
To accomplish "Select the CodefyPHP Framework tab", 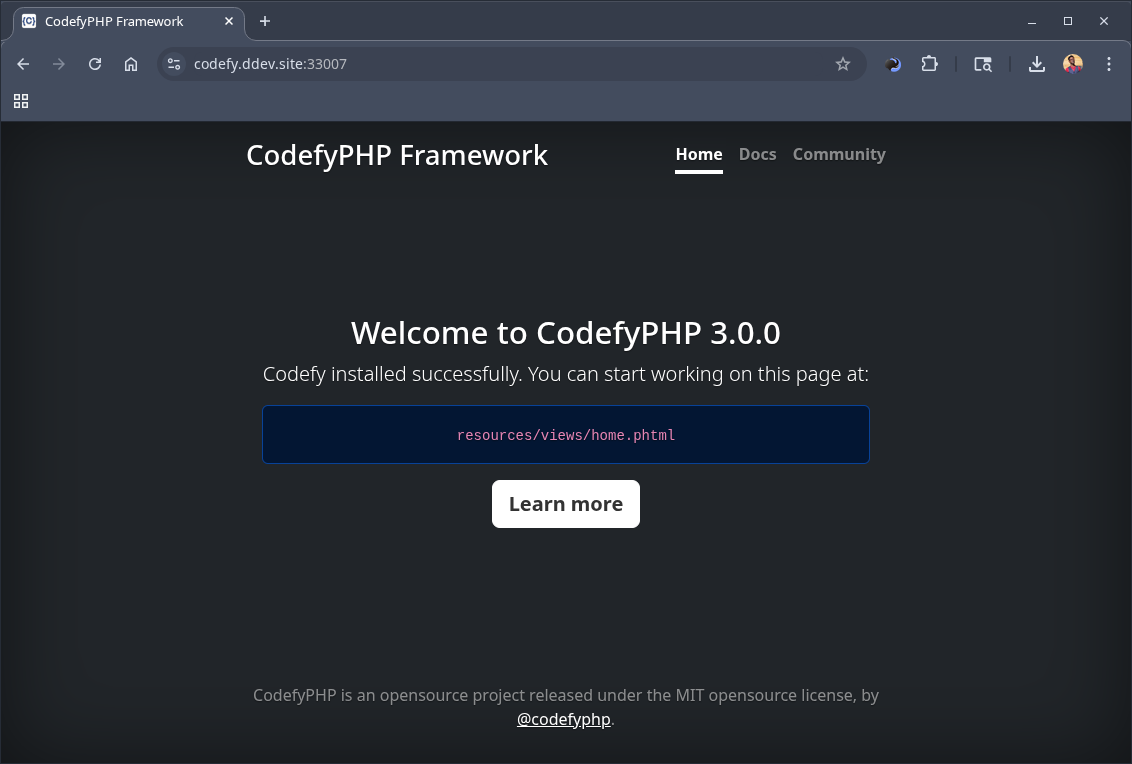I will [120, 21].
